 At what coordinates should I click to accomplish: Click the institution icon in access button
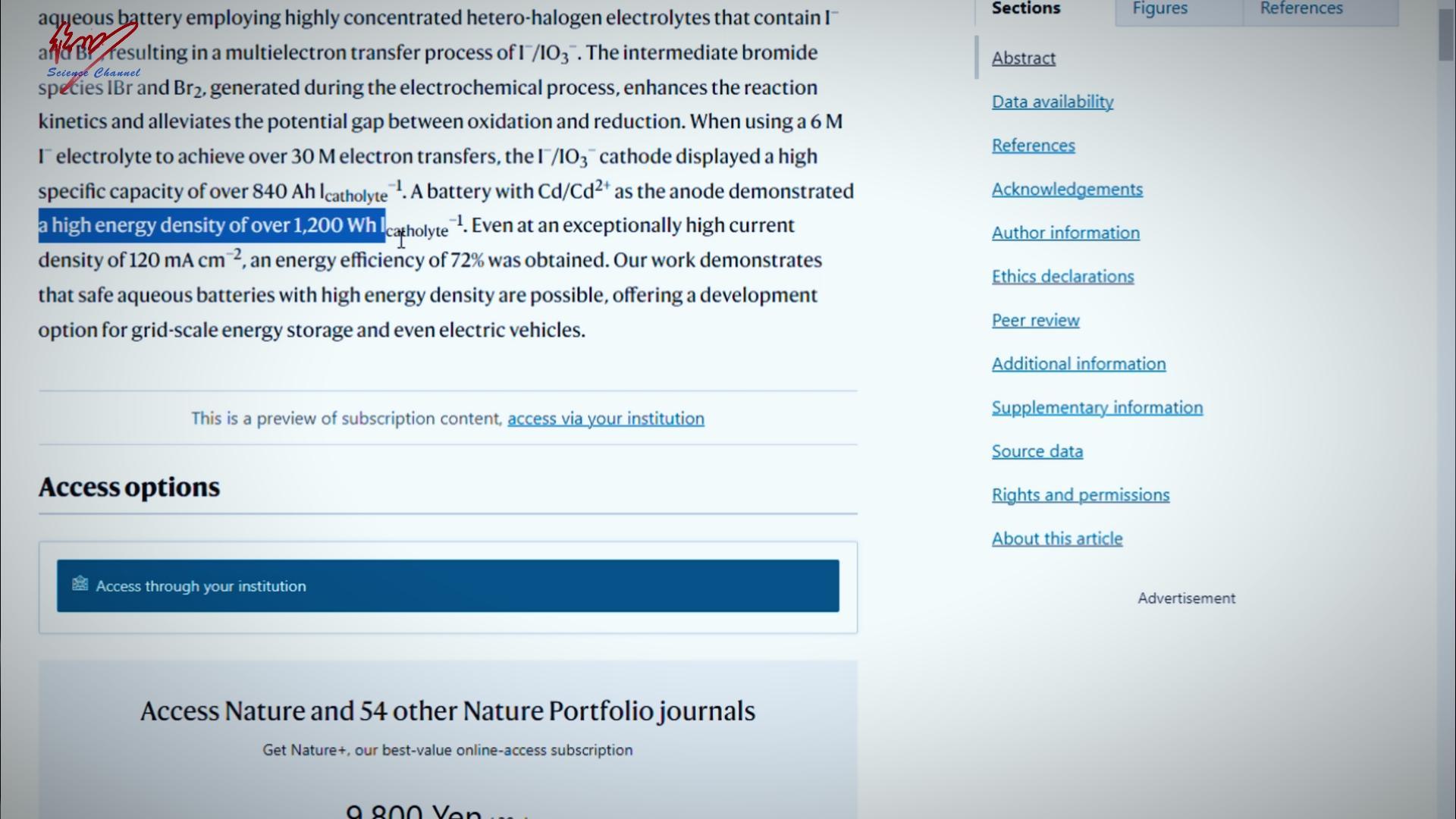80,584
